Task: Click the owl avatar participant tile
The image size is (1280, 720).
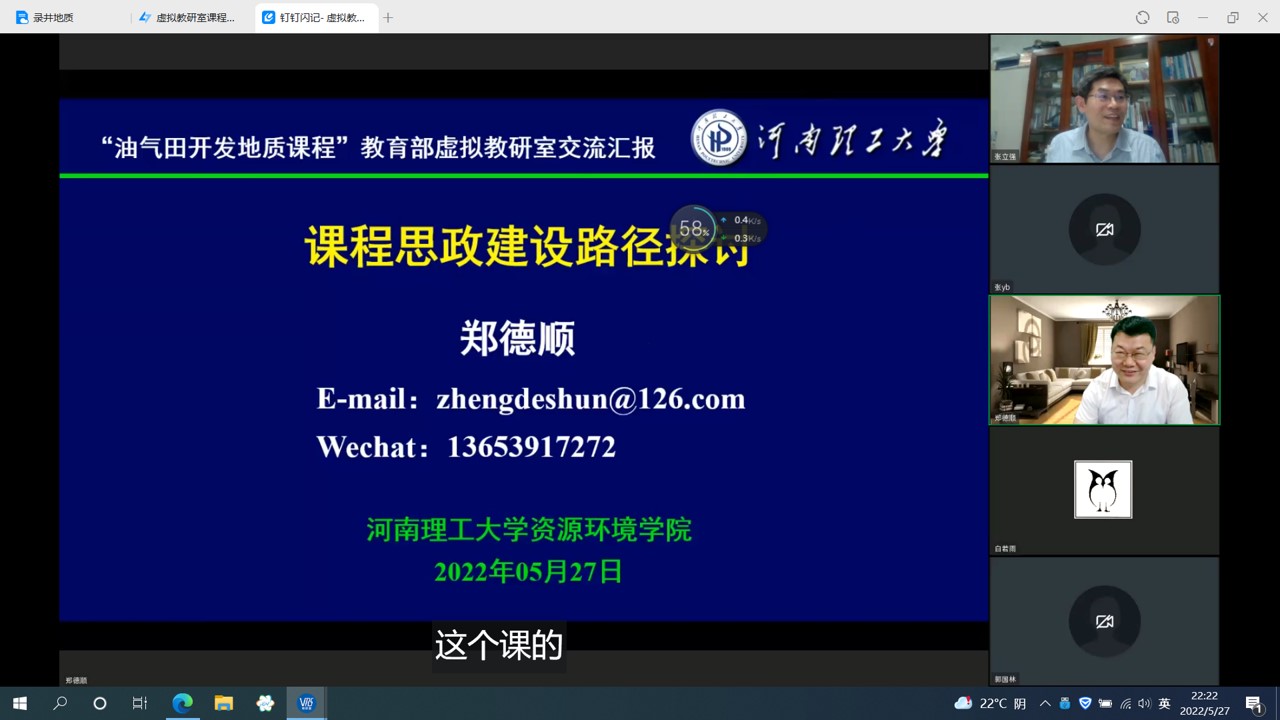Action: click(1103, 490)
